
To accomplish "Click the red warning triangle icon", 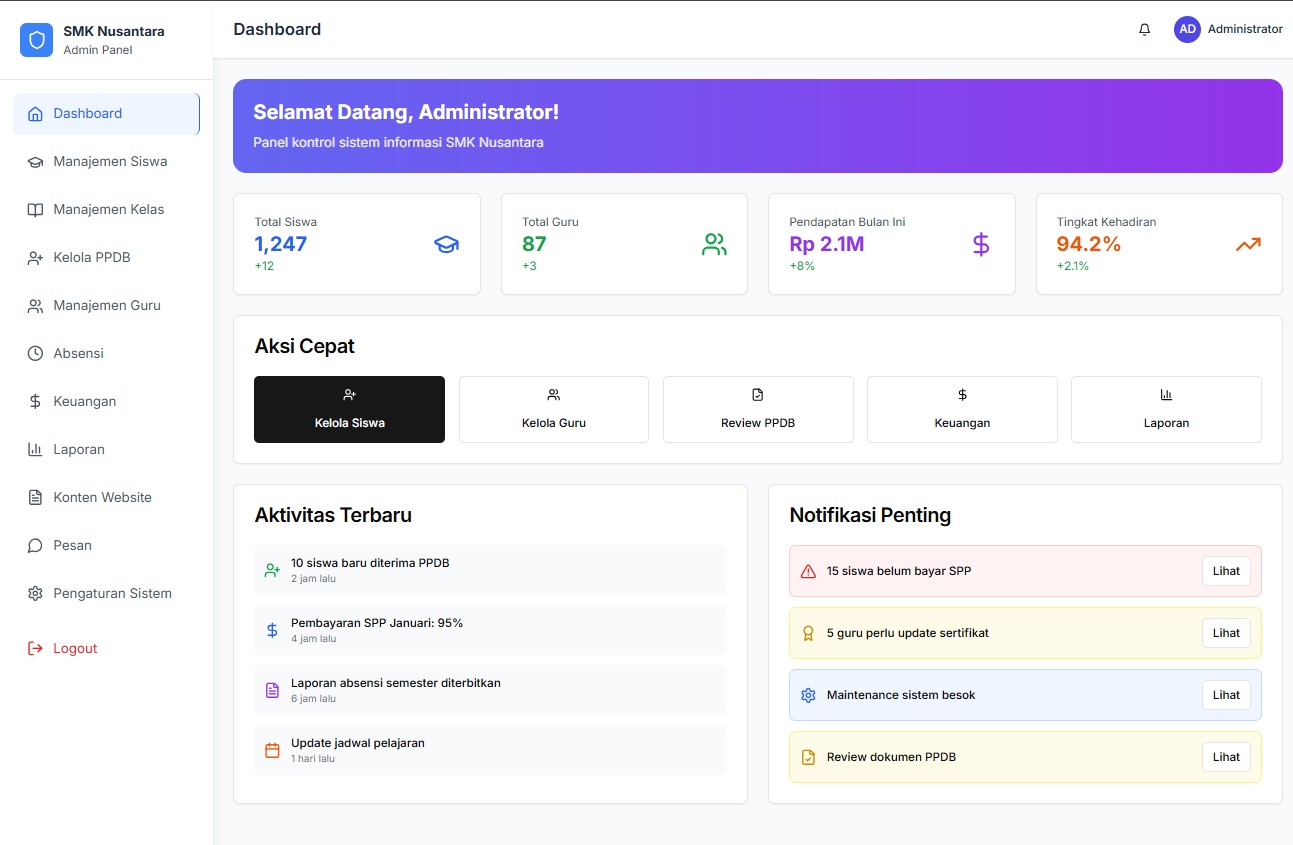I will pos(808,571).
